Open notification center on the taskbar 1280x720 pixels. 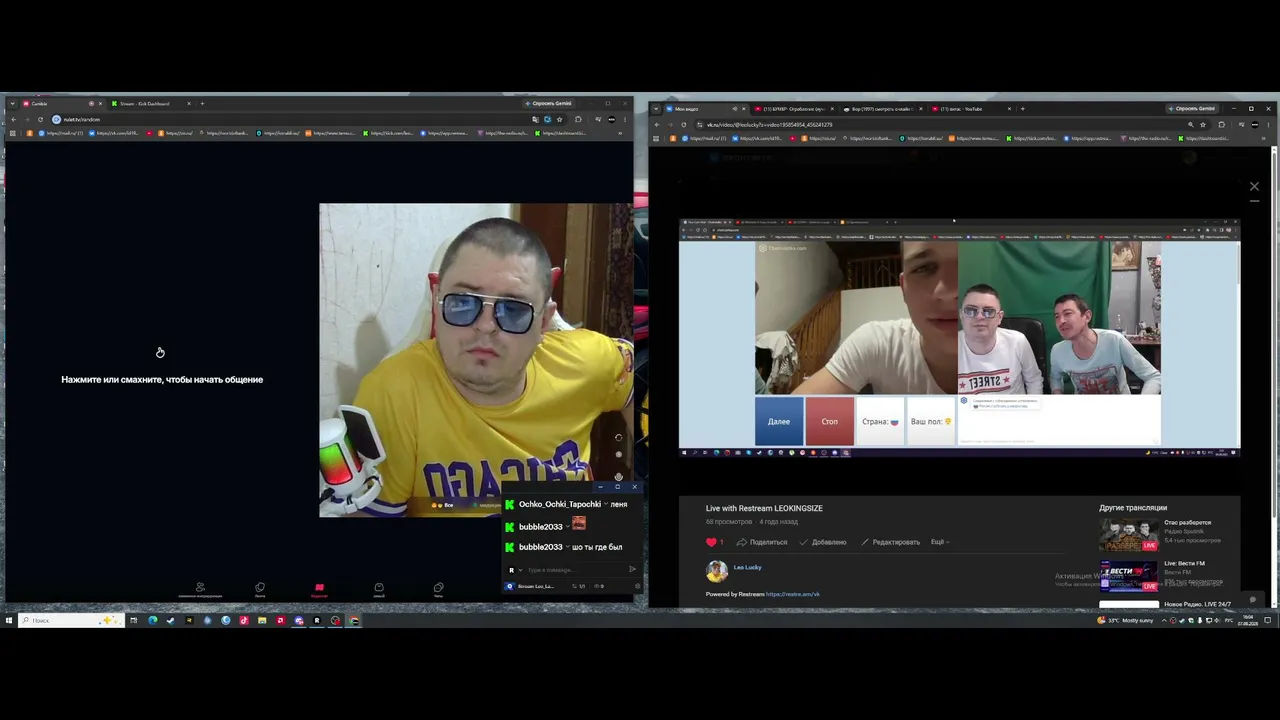click(1268, 620)
